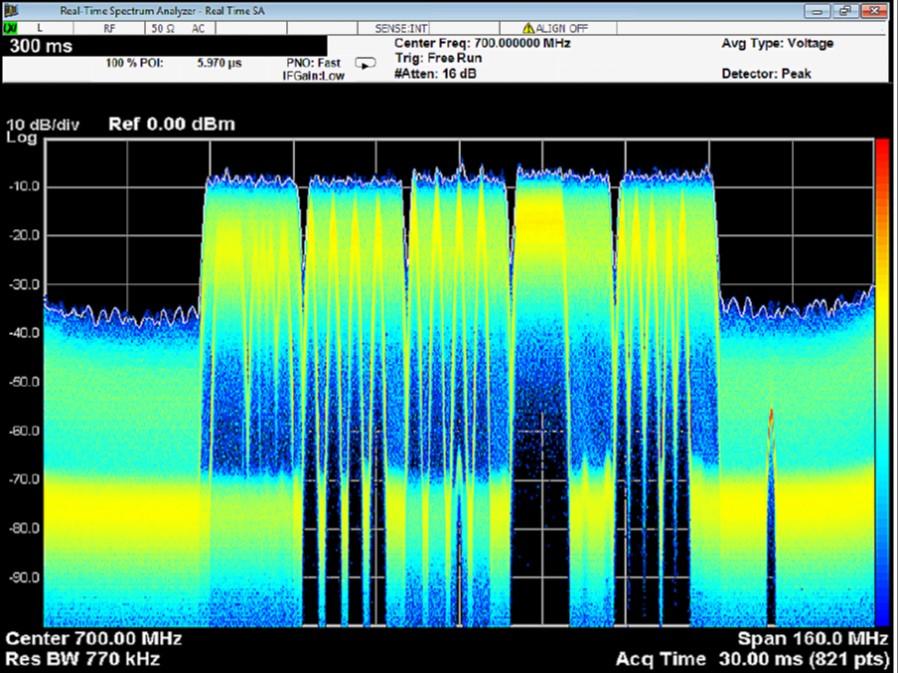The height and width of the screenshot is (673, 898).
Task: Toggle the AC coupling indicator
Action: [197, 28]
